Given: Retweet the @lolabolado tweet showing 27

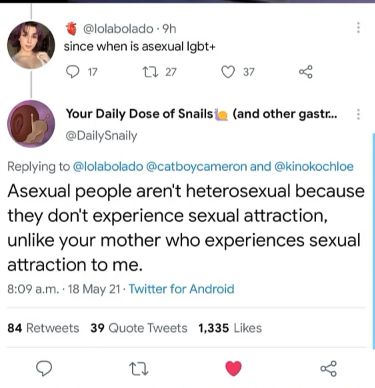Looking at the screenshot, I should pyautogui.click(x=148, y=72).
